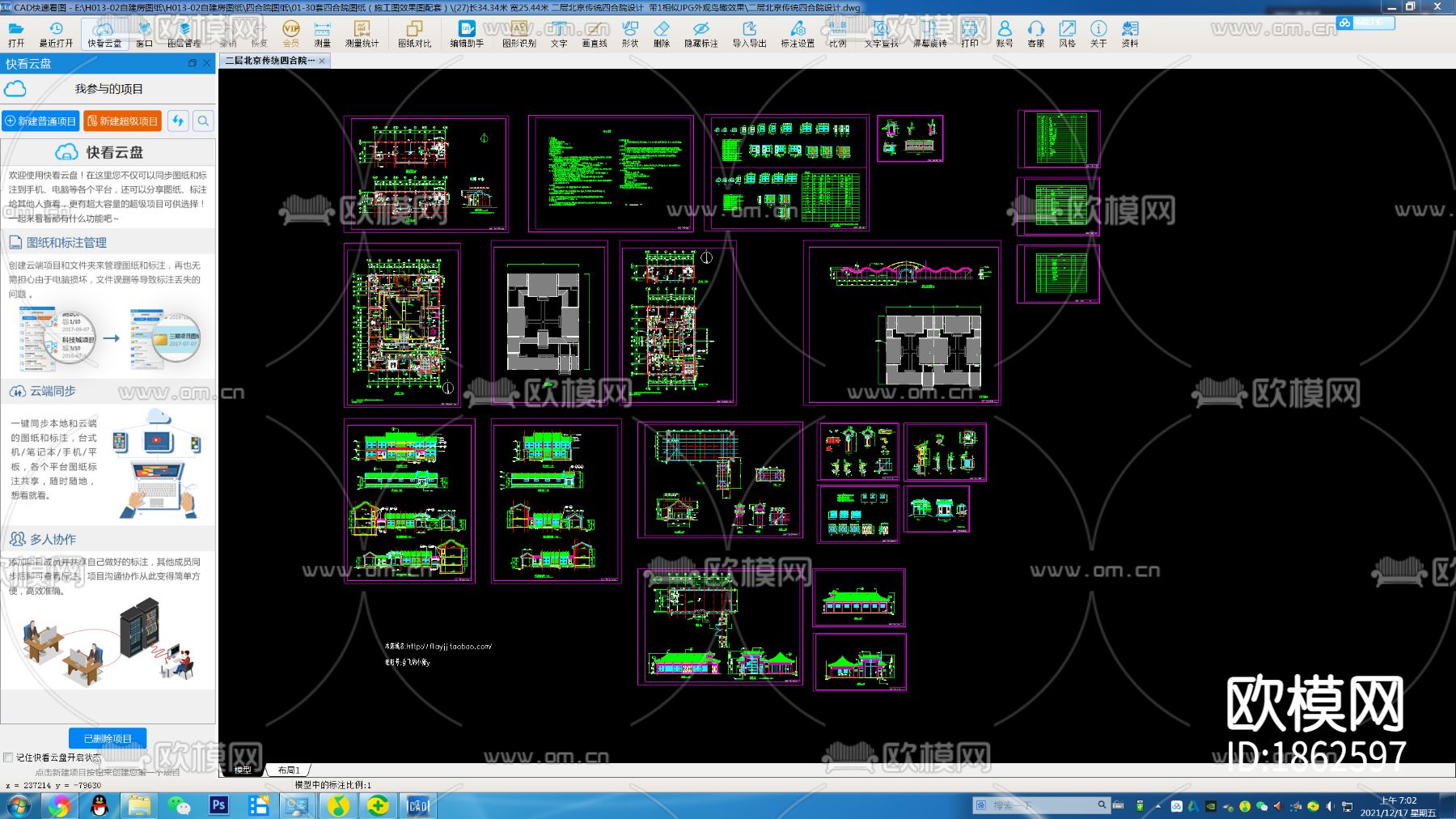Select the 删除 eraser tool
The height and width of the screenshot is (819, 1456).
662,34
